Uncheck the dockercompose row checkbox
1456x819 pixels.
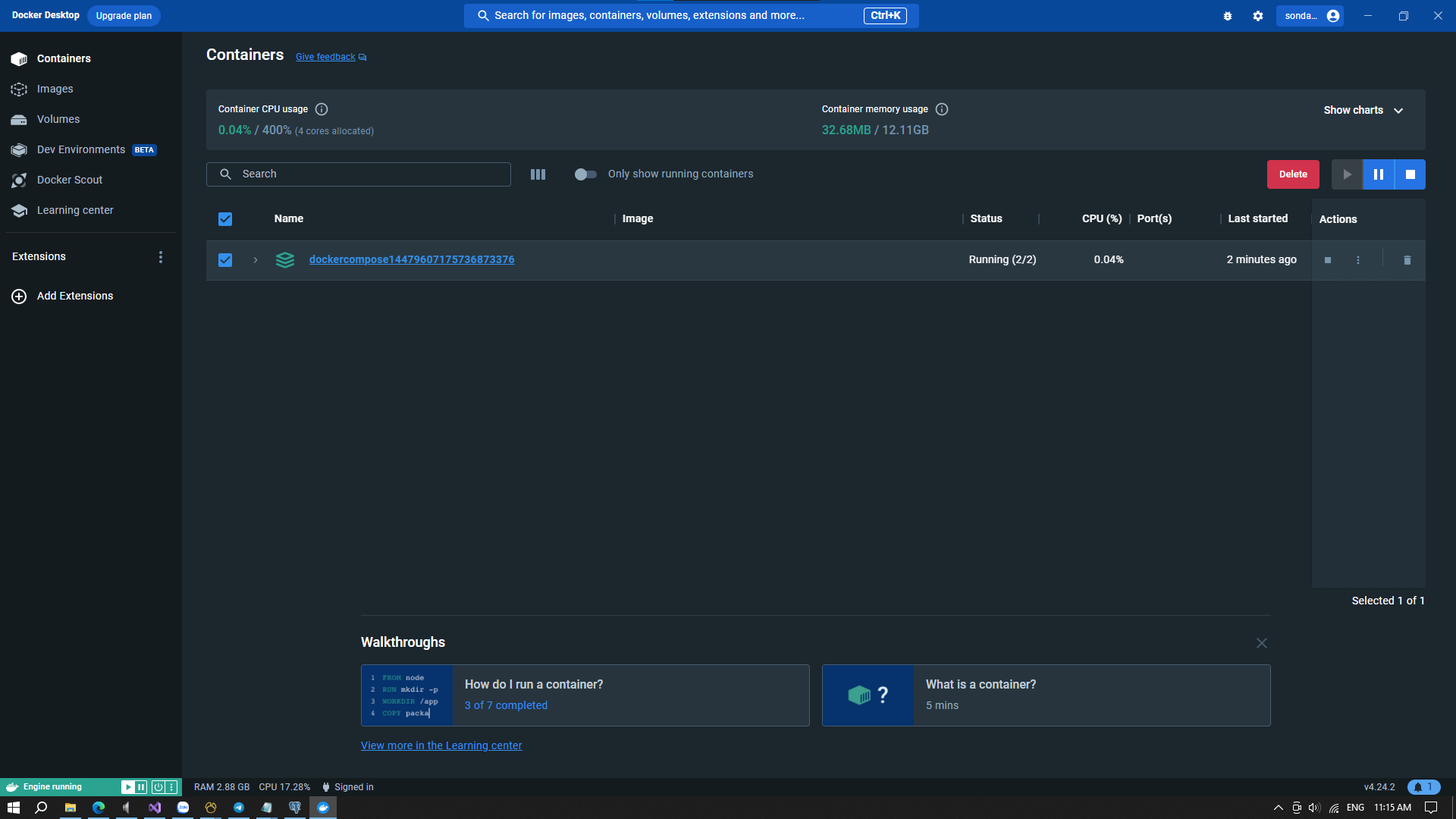click(x=225, y=260)
